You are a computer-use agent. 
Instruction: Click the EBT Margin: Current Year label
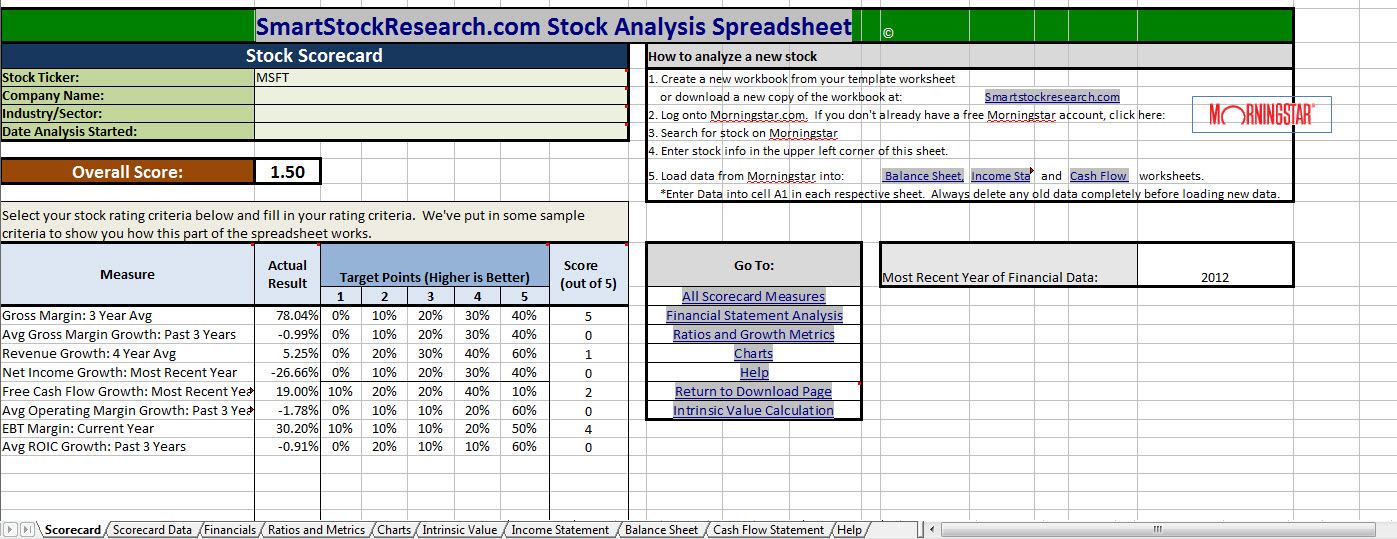point(78,428)
